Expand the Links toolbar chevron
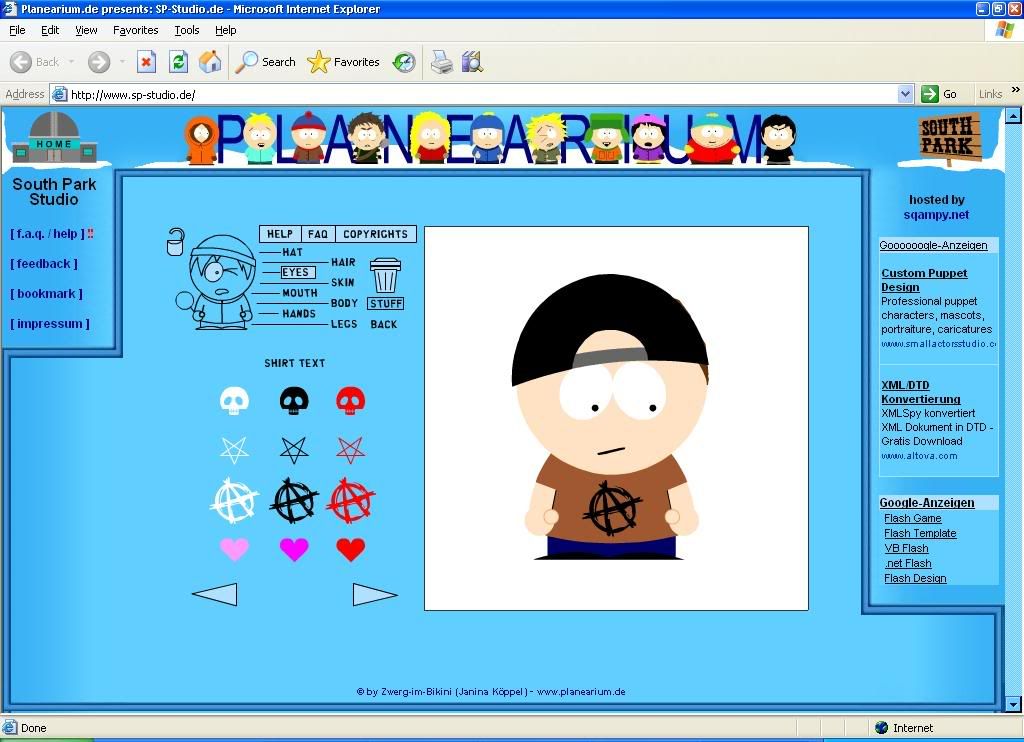1024x742 pixels. click(x=1016, y=89)
